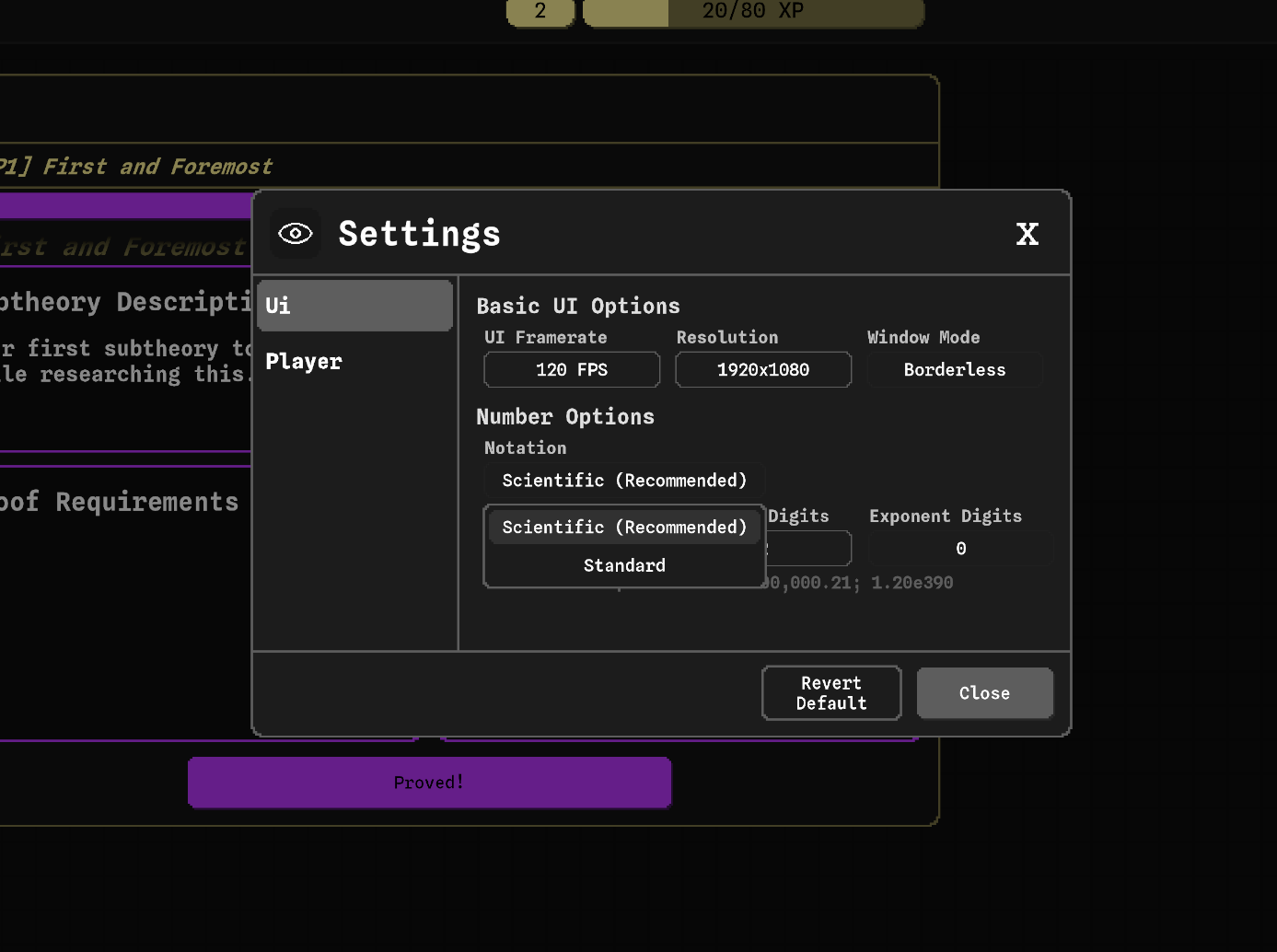Expand the Resolution 1920x1080 dropdown
This screenshot has height=952, width=1277.
763,370
